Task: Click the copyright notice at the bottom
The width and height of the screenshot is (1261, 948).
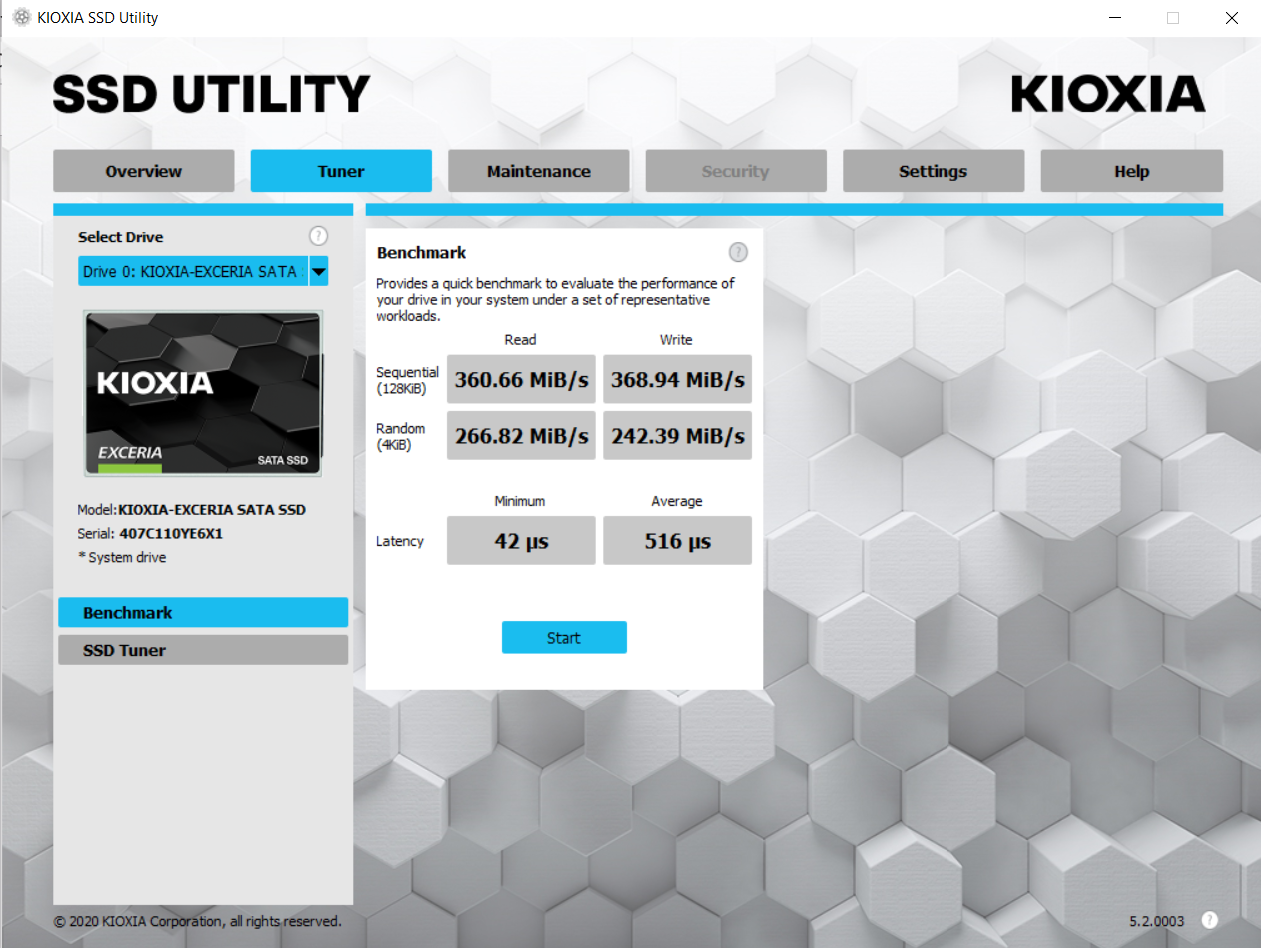Action: 198,921
